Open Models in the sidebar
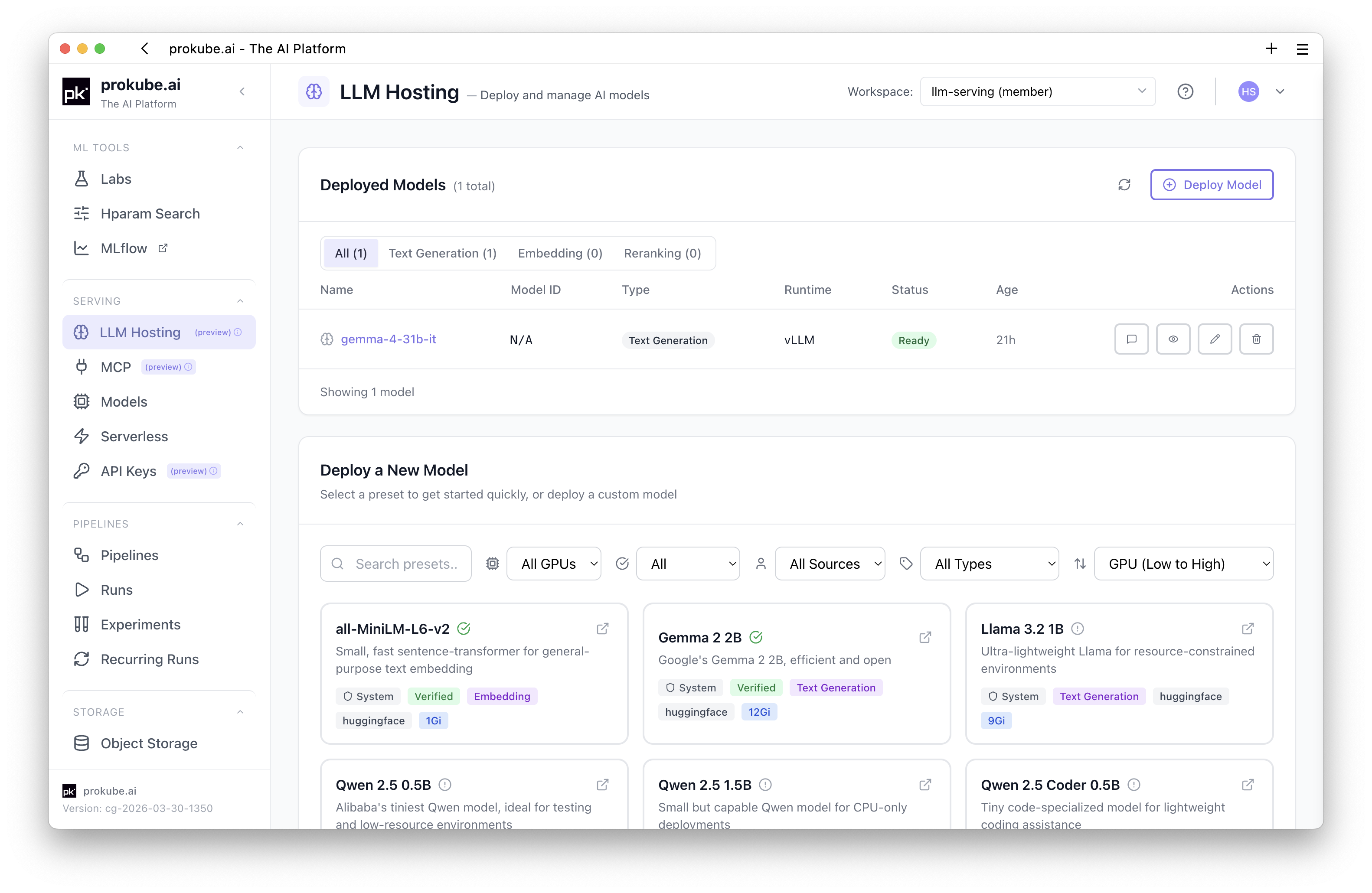This screenshot has width=1372, height=893. [159, 401]
